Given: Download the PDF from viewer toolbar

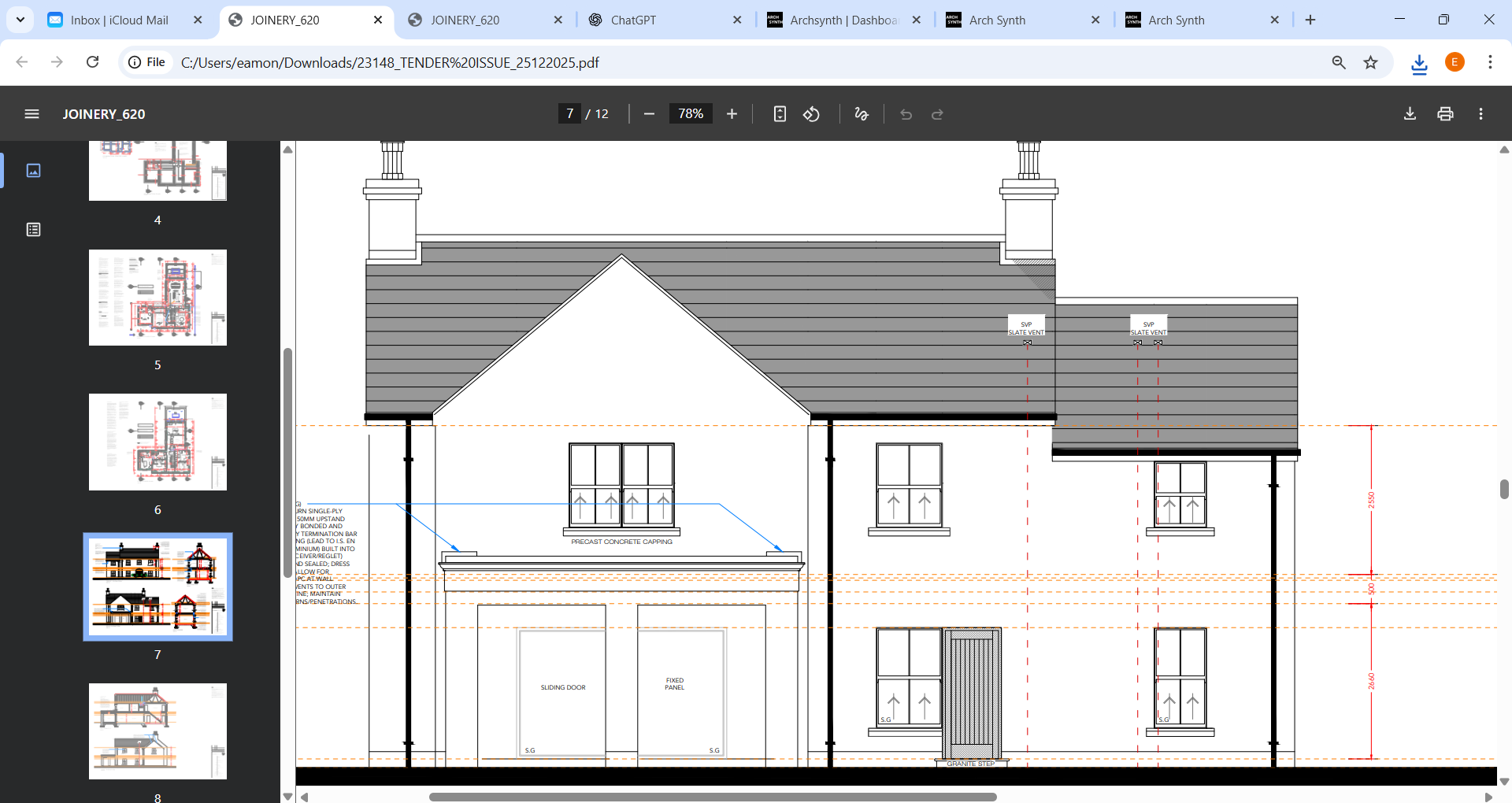Looking at the screenshot, I should coord(1410,114).
